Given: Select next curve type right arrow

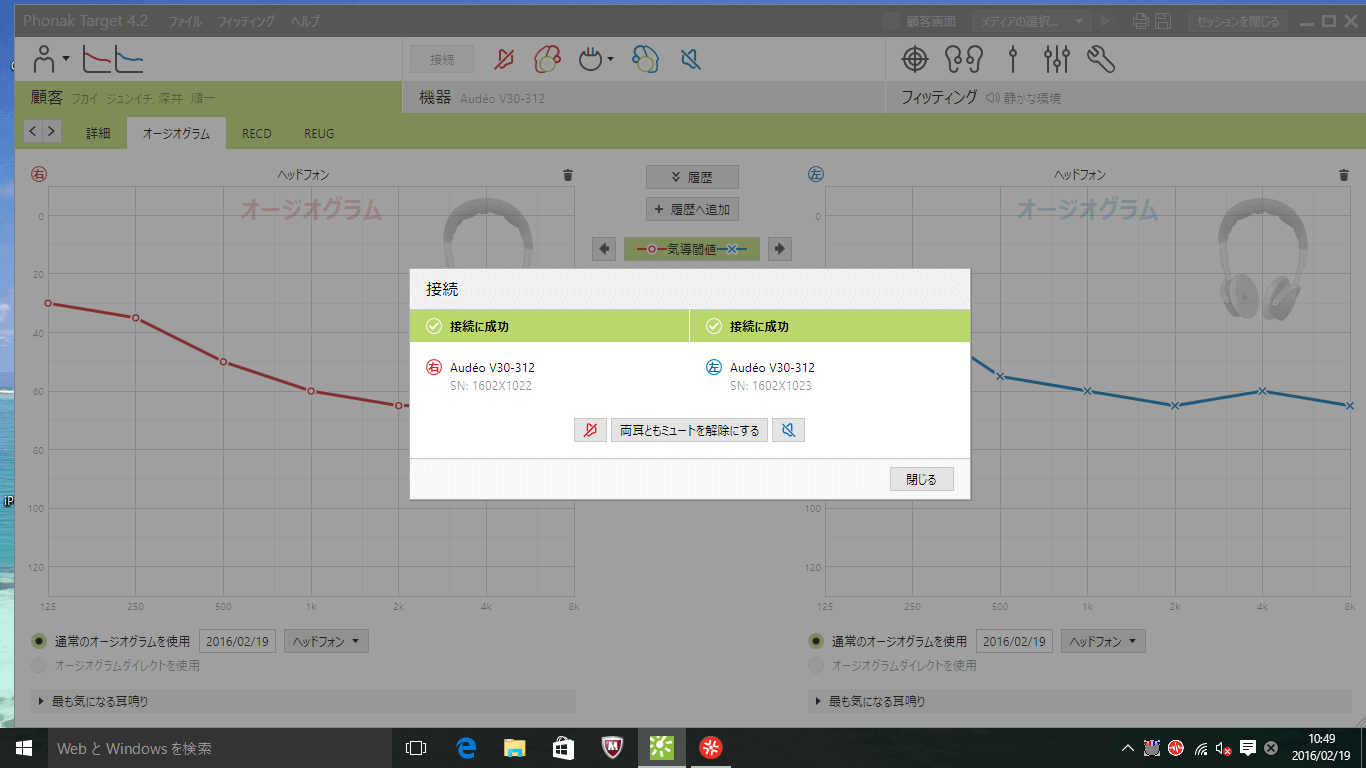Looking at the screenshot, I should point(780,249).
